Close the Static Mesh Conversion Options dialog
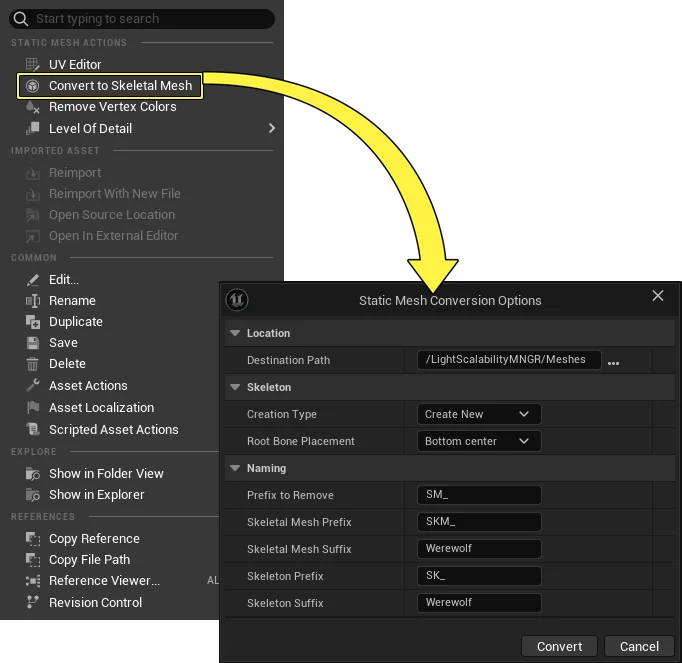The image size is (682, 663). click(x=658, y=296)
